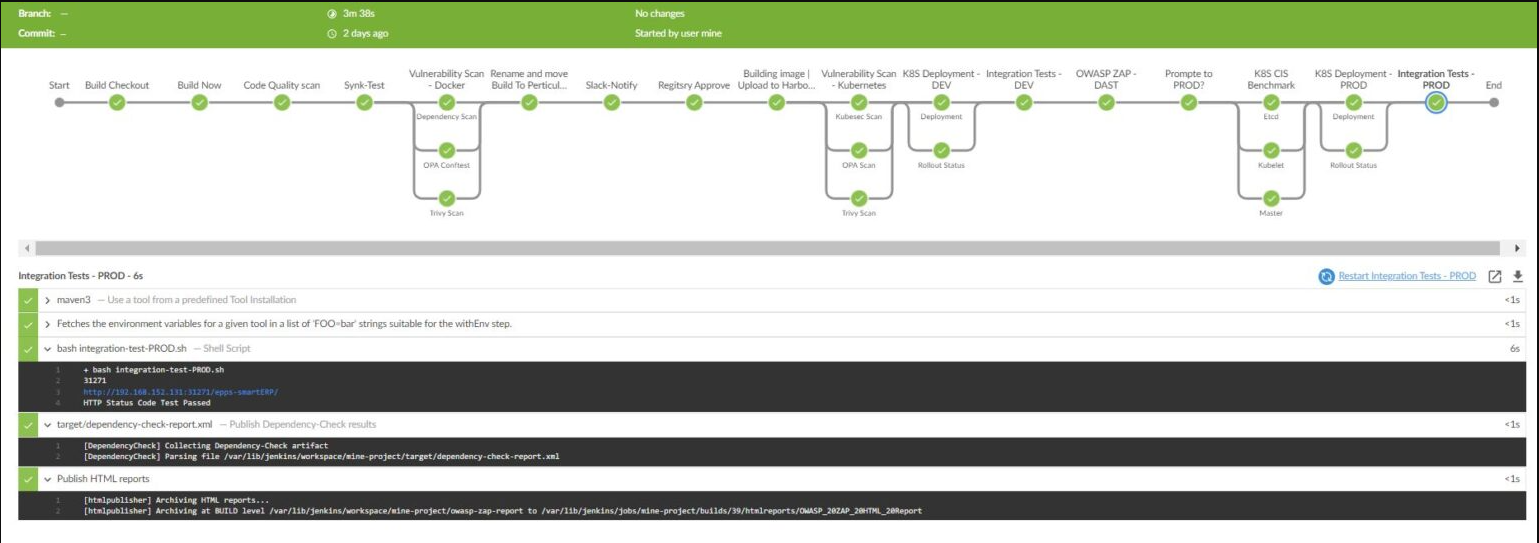Select the Dependency Scan stage node

pyautogui.click(x=447, y=102)
